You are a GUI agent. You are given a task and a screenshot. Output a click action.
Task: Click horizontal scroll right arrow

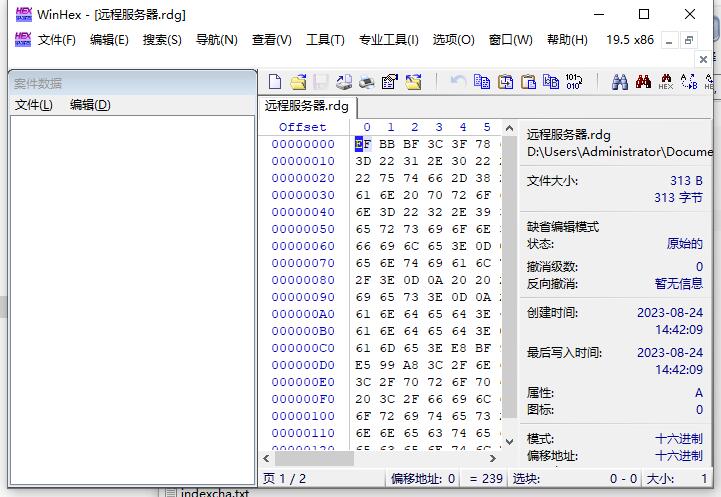click(493, 458)
